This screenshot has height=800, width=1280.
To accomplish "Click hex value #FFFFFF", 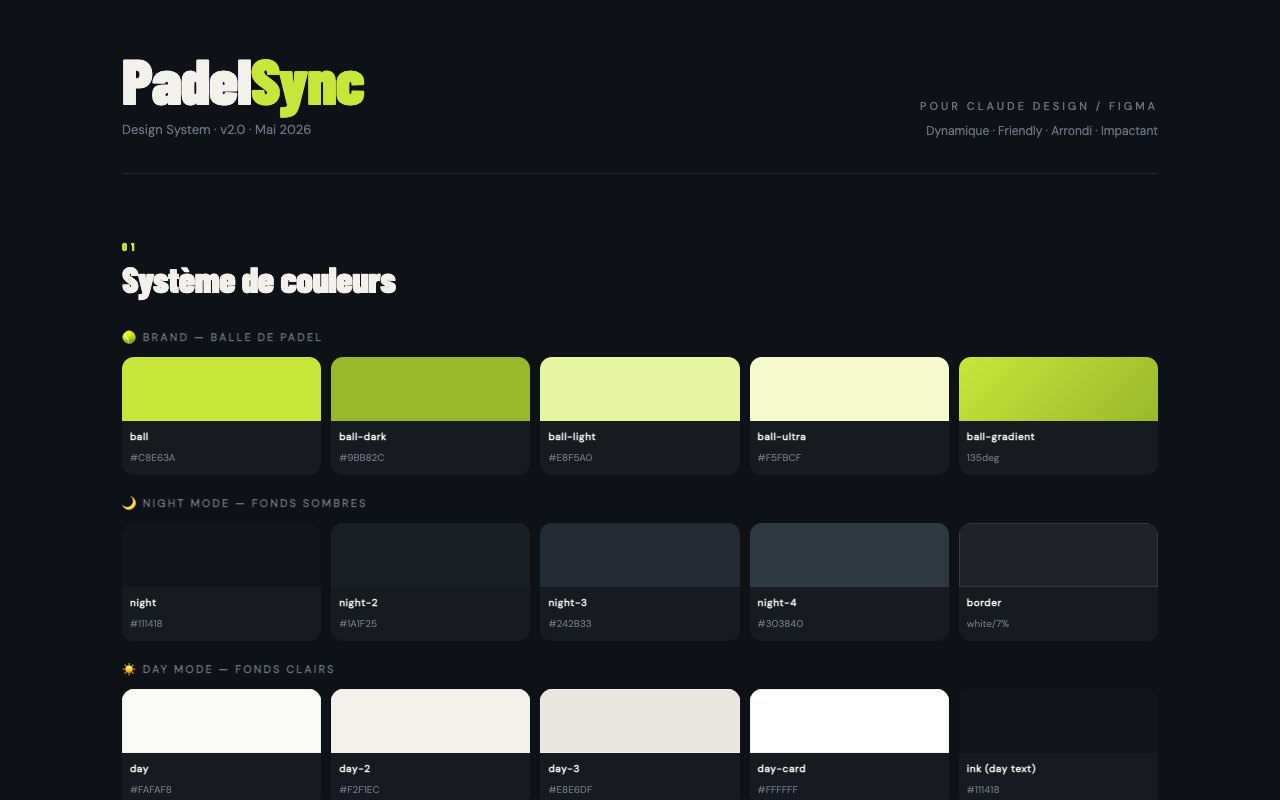I will pos(778,790).
